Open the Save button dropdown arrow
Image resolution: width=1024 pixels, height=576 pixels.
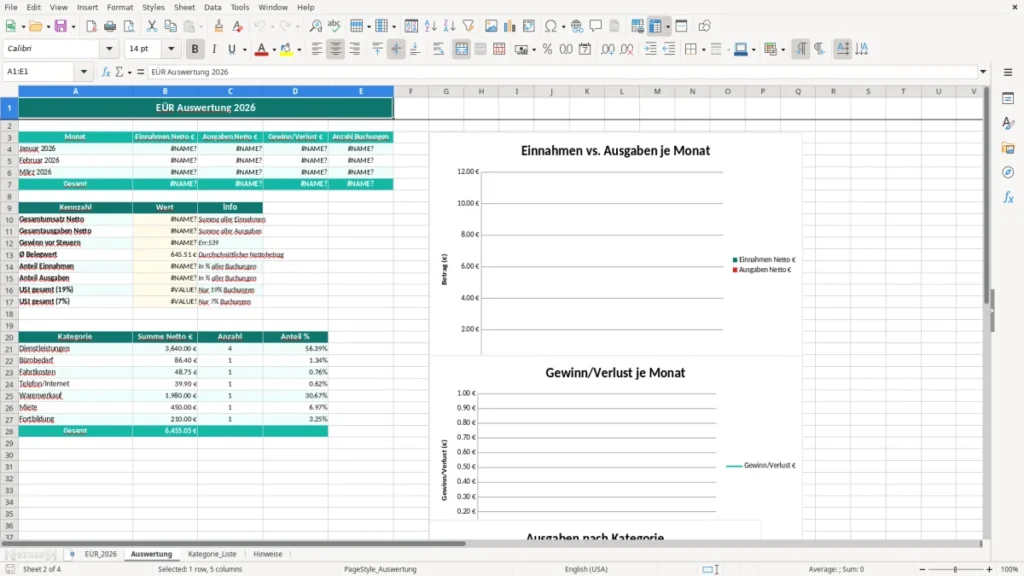[x=73, y=27]
